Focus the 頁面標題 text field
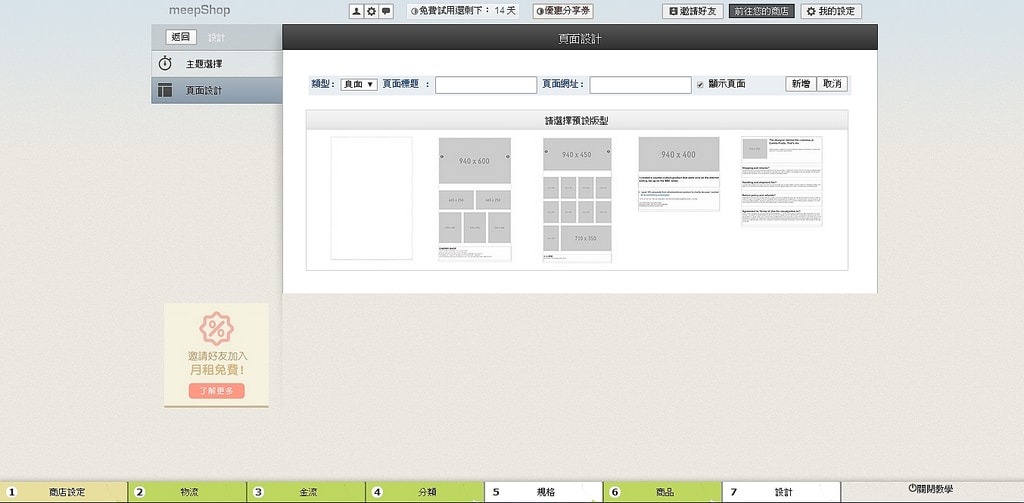This screenshot has height=503, width=1024. click(486, 85)
